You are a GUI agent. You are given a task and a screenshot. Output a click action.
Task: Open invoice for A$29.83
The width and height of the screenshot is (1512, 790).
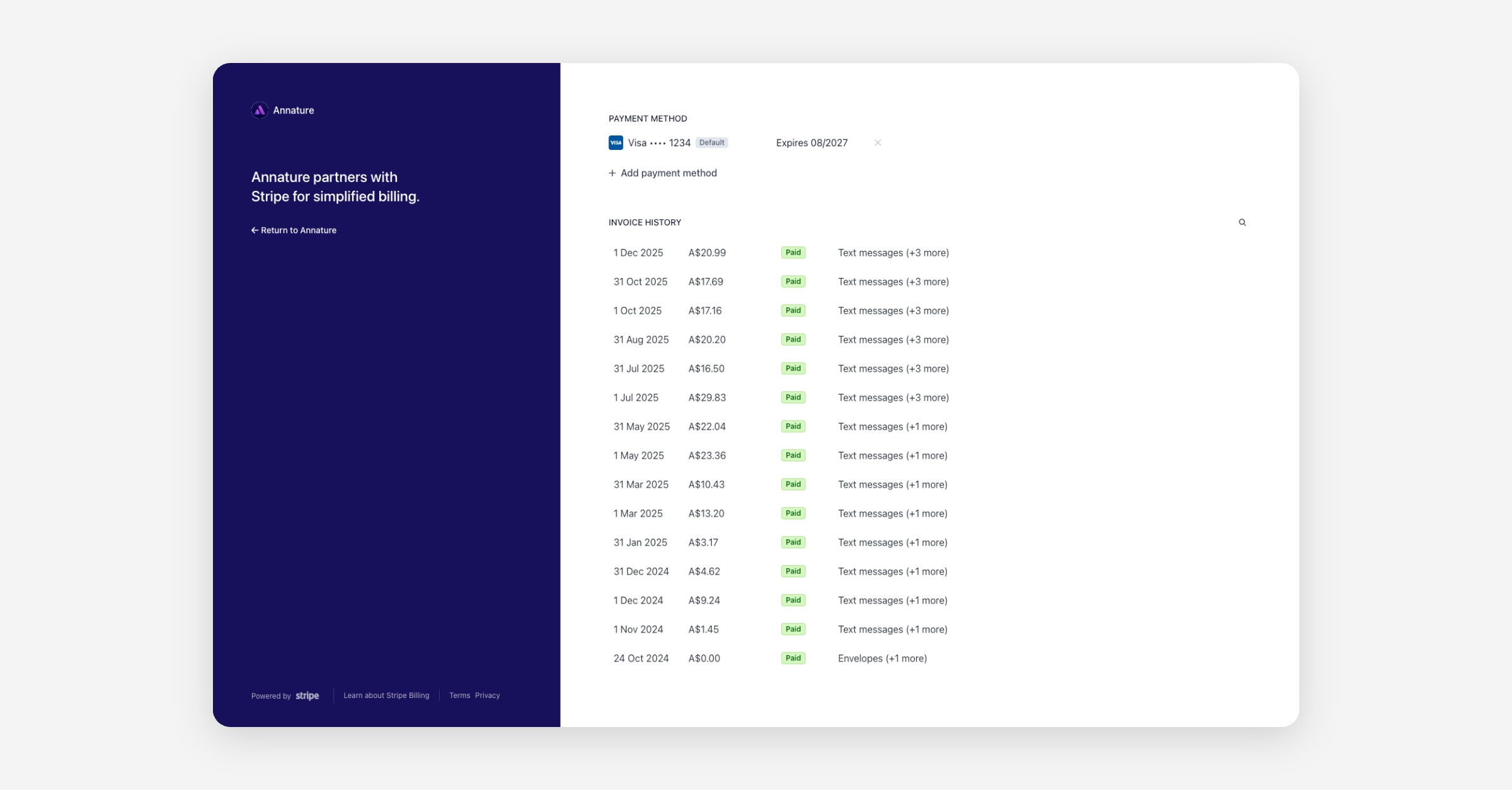[707, 398]
